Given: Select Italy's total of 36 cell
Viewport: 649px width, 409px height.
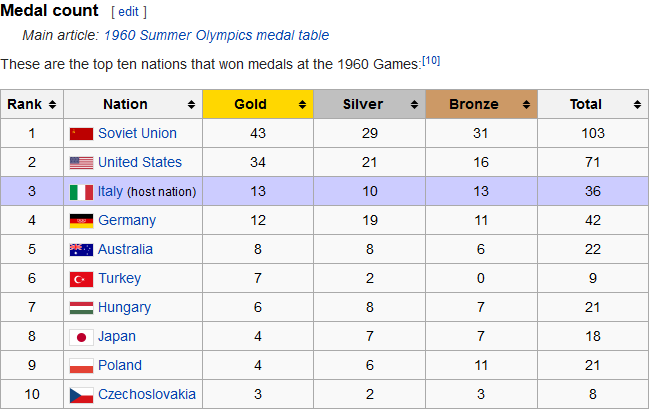Looking at the screenshot, I should click(593, 191).
